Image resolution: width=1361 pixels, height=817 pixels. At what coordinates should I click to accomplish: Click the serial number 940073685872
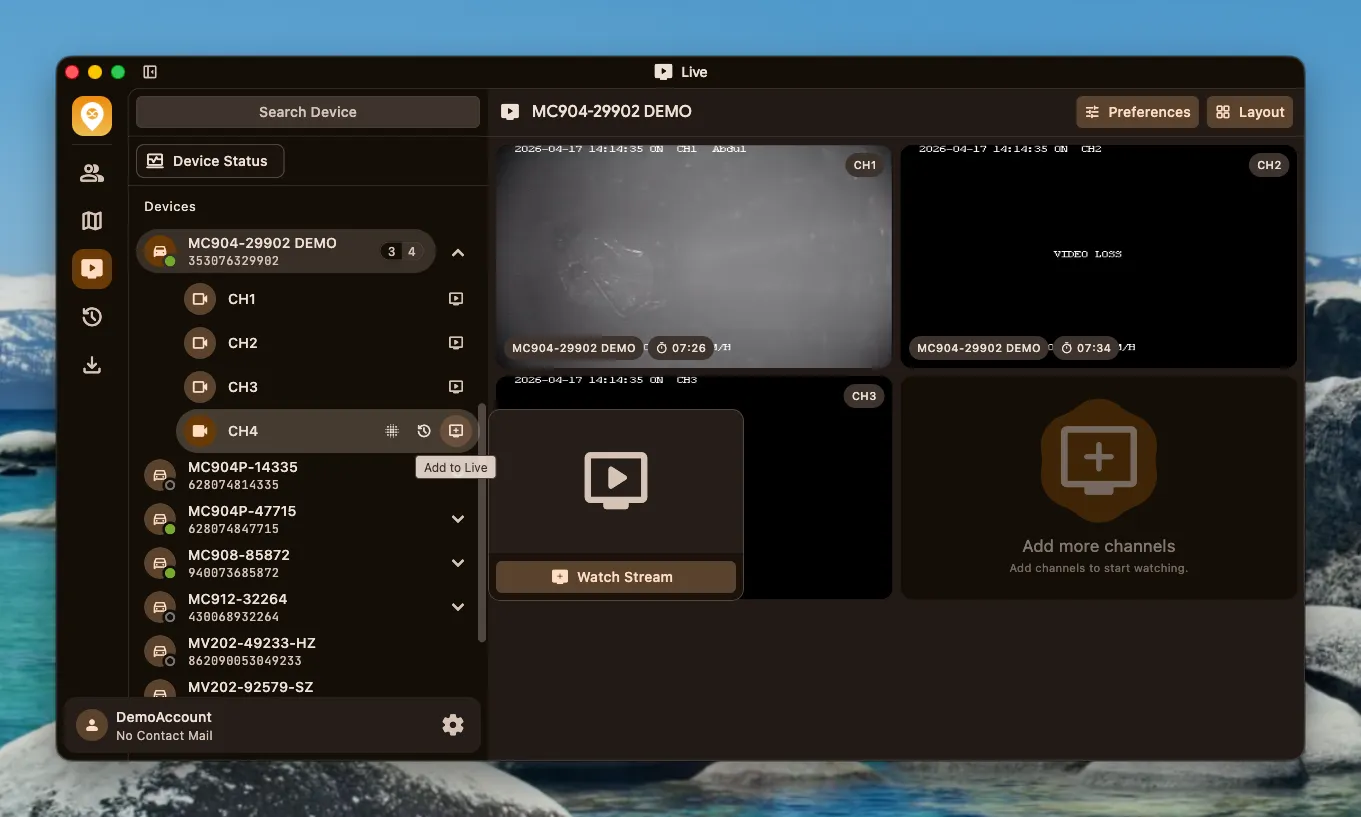[234, 573]
